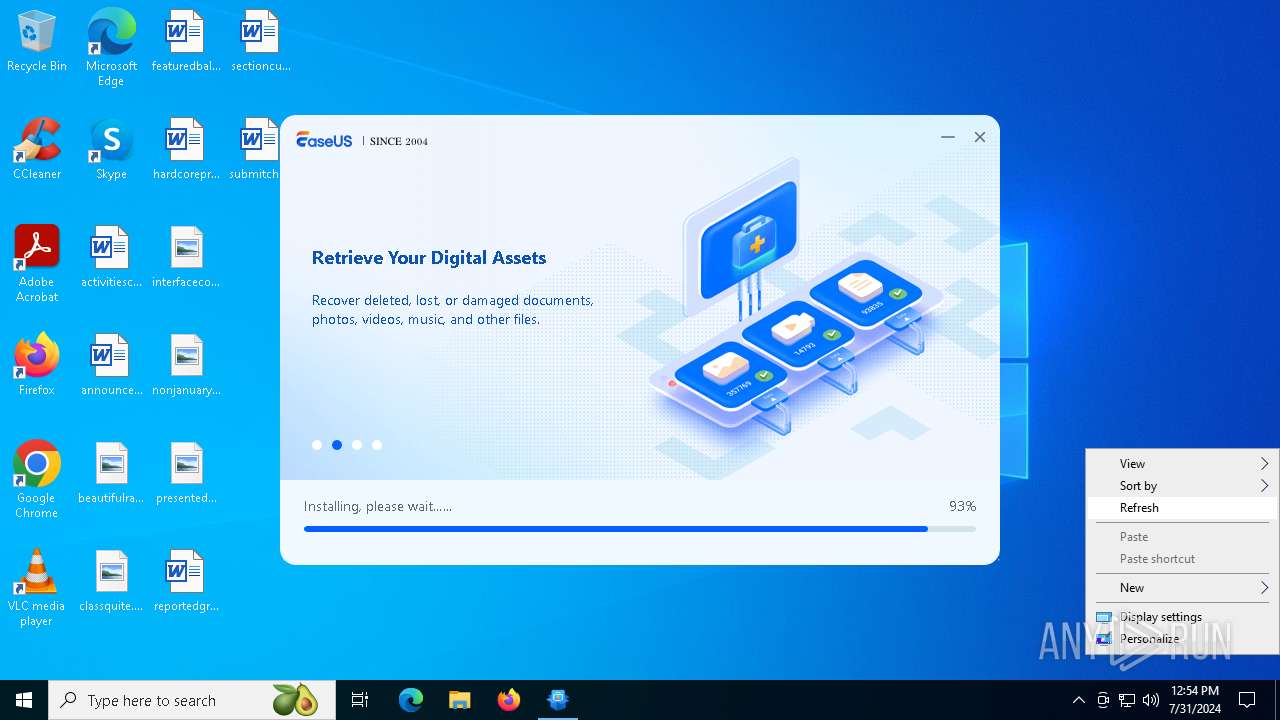The height and width of the screenshot is (720, 1280).
Task: Minimize the EaseUS installer window
Action: pyautogui.click(x=948, y=137)
